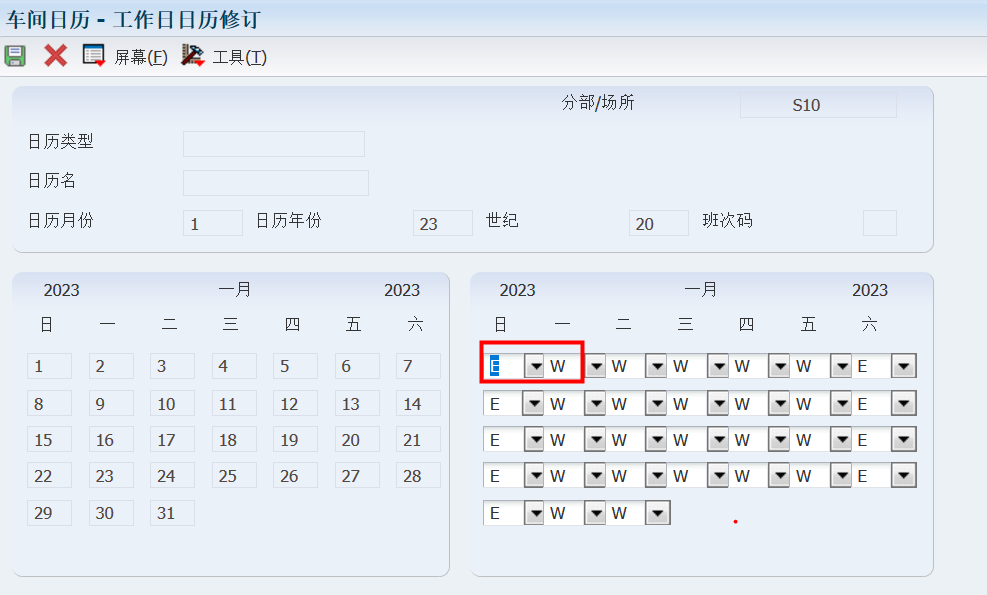Click the 日历名 input field
Image resolution: width=987 pixels, height=595 pixels.
pos(275,183)
